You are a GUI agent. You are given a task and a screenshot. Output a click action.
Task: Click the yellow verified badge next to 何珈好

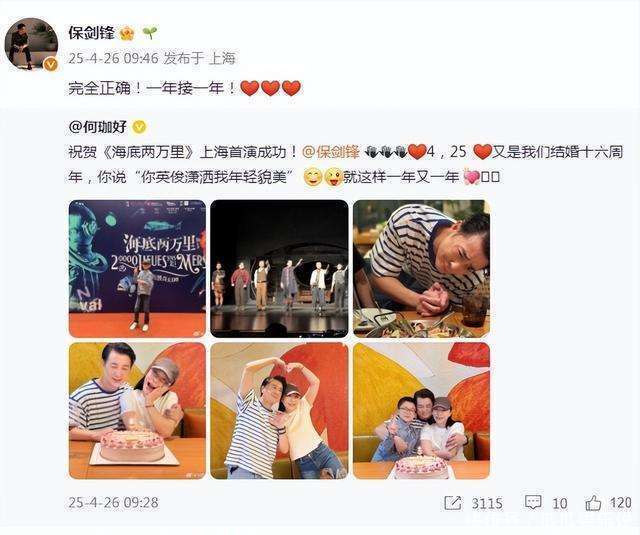140,127
